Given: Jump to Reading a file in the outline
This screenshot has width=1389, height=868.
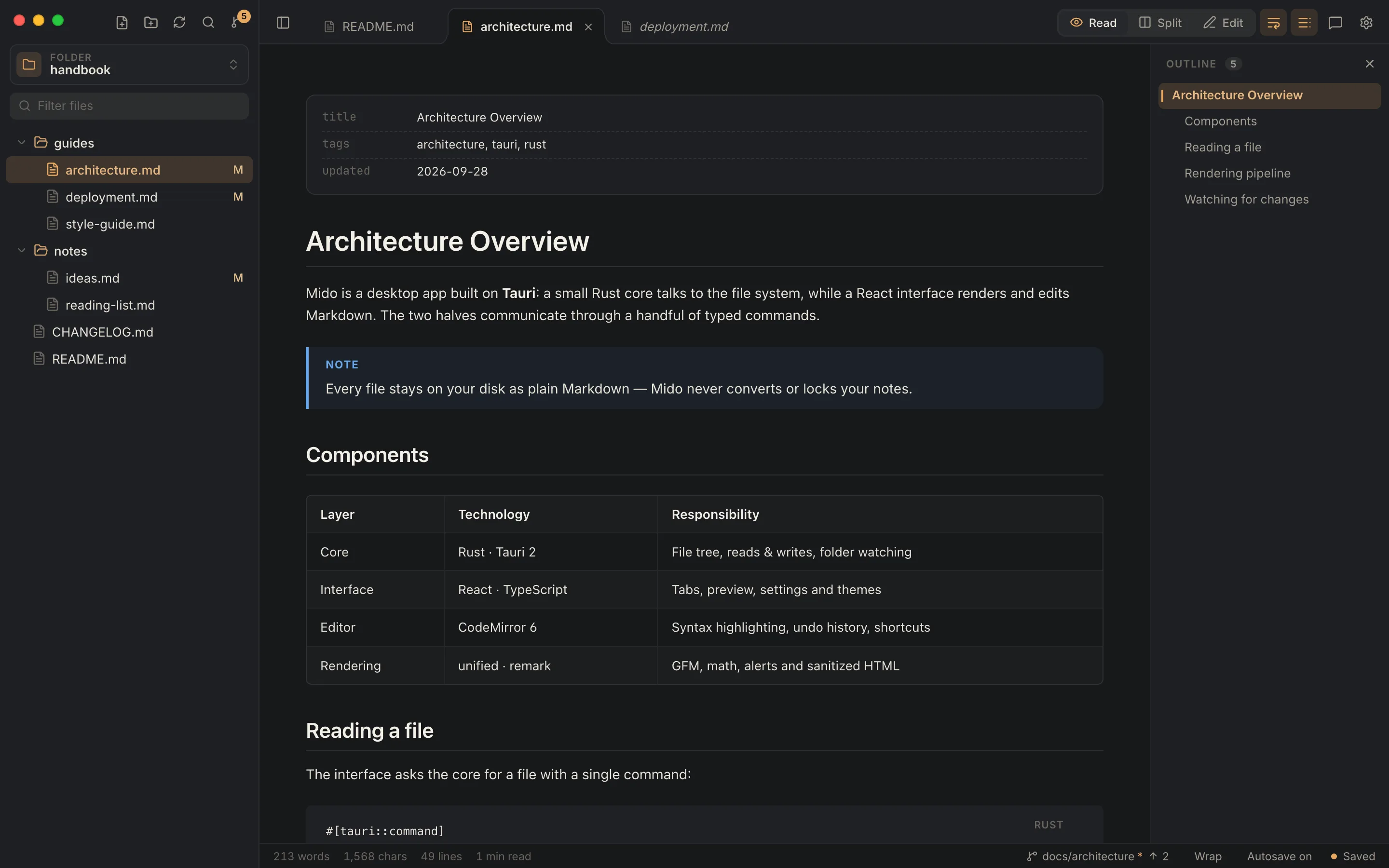Looking at the screenshot, I should point(1269,147).
